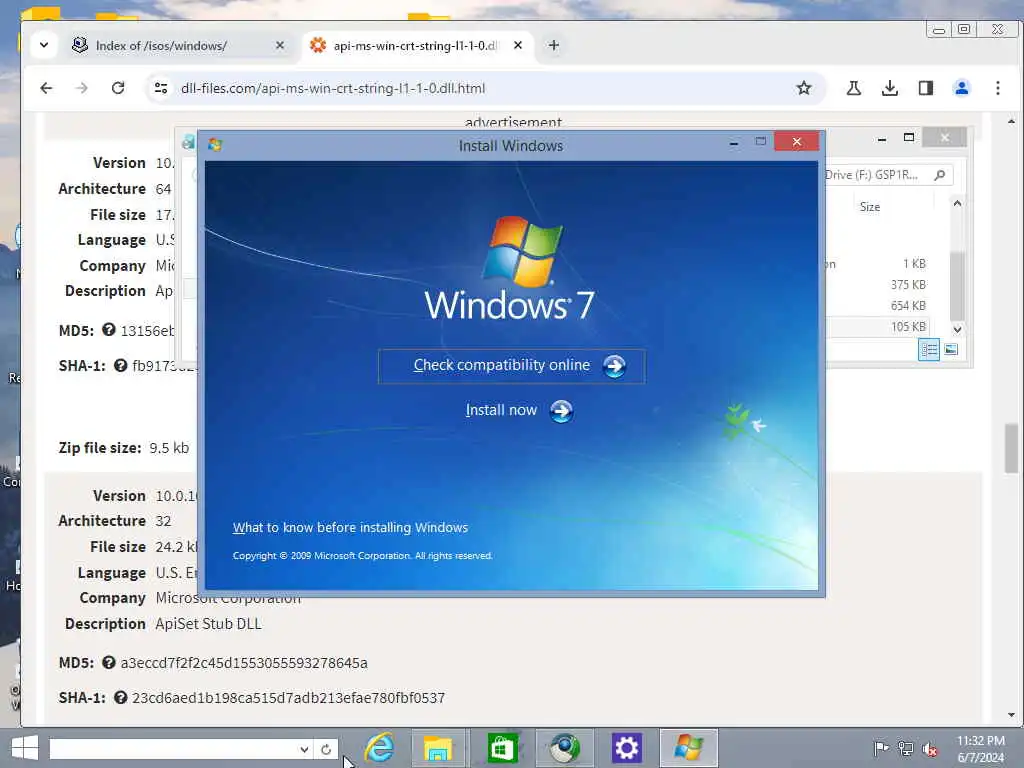
Task: Expand Chrome tab search dropdown
Action: 44,45
